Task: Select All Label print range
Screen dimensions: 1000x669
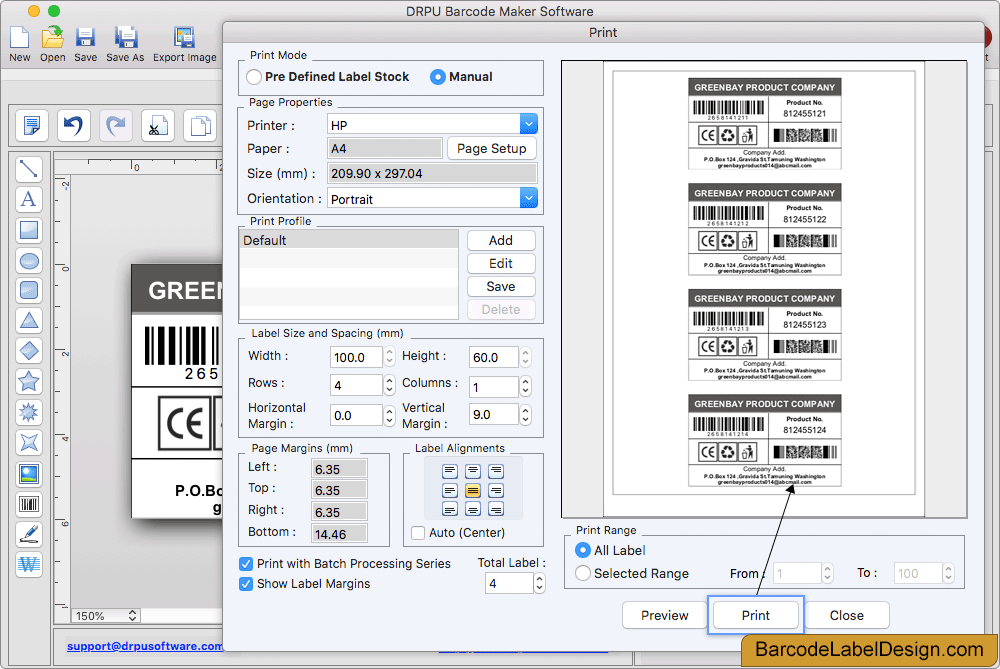Action: (x=582, y=550)
